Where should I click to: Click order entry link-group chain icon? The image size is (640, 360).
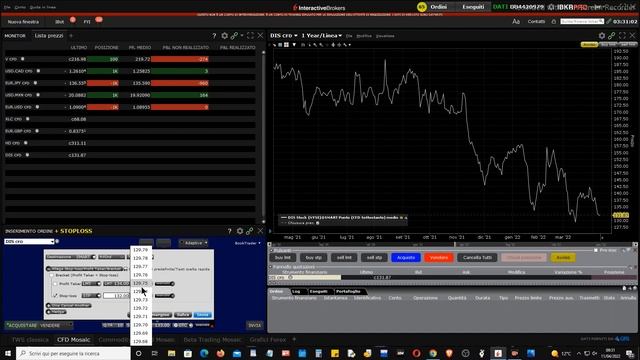tap(249, 231)
